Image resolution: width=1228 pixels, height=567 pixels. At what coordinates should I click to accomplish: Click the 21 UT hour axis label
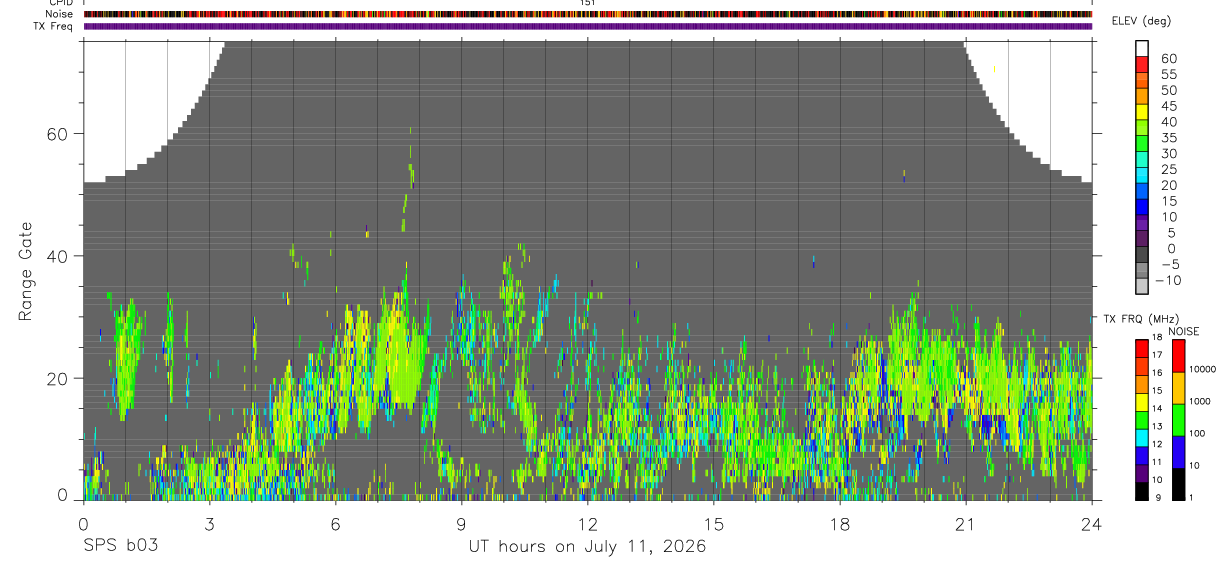point(965,523)
